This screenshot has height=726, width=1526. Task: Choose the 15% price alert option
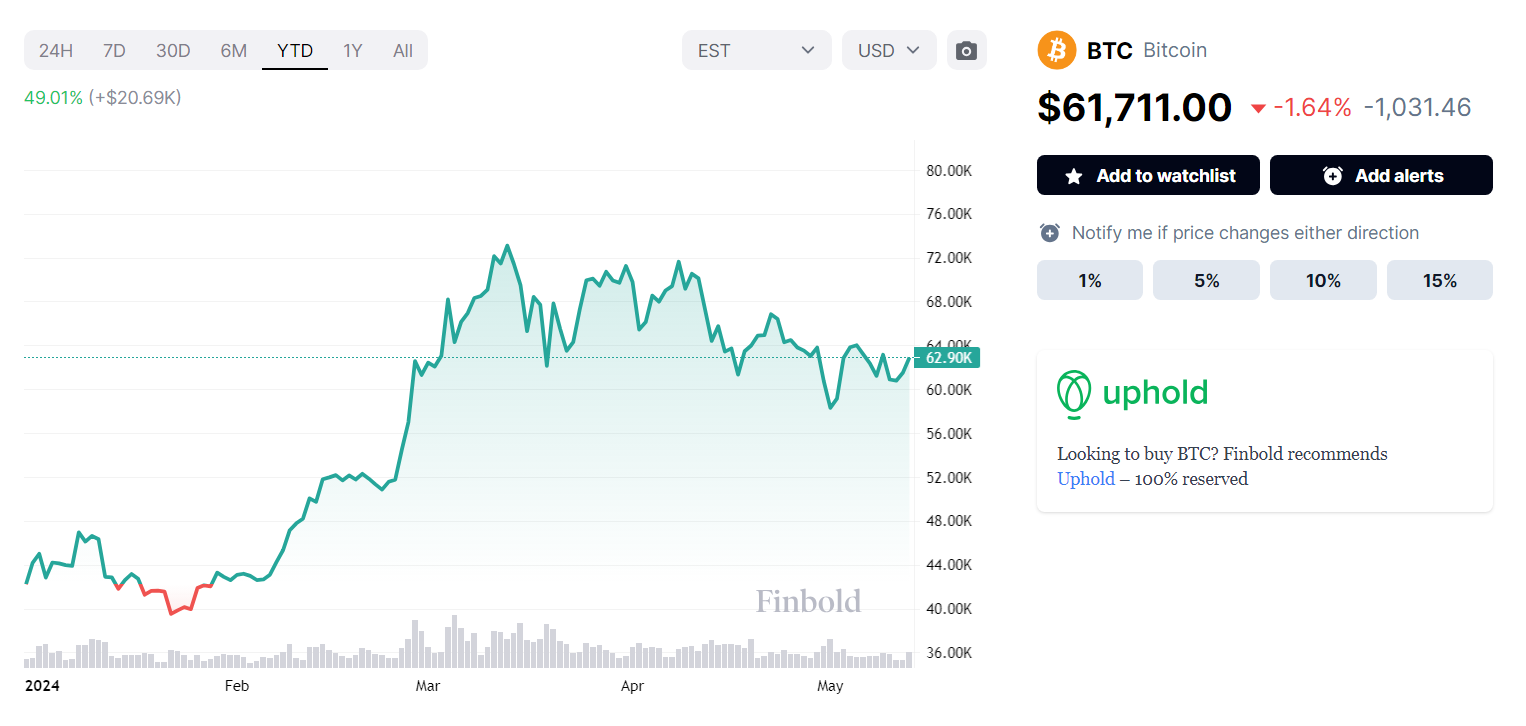(x=1439, y=281)
